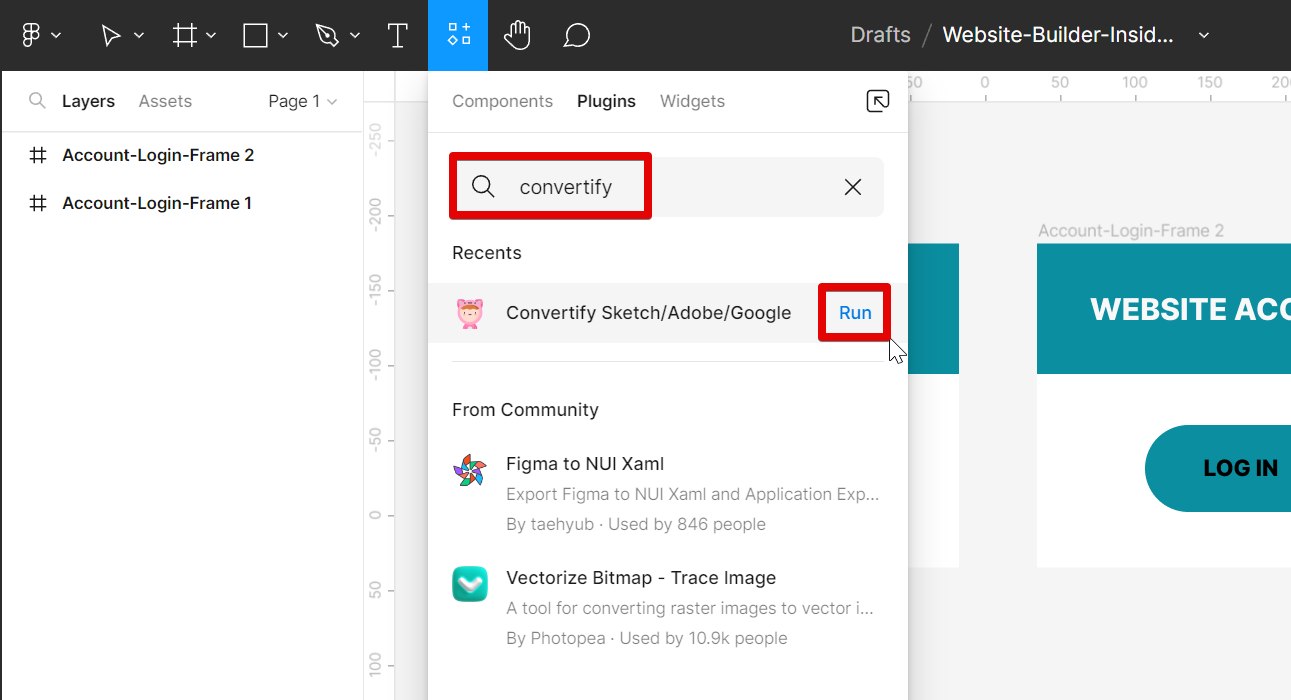This screenshot has height=700, width=1291.
Task: Select the Text tool
Action: 397,36
